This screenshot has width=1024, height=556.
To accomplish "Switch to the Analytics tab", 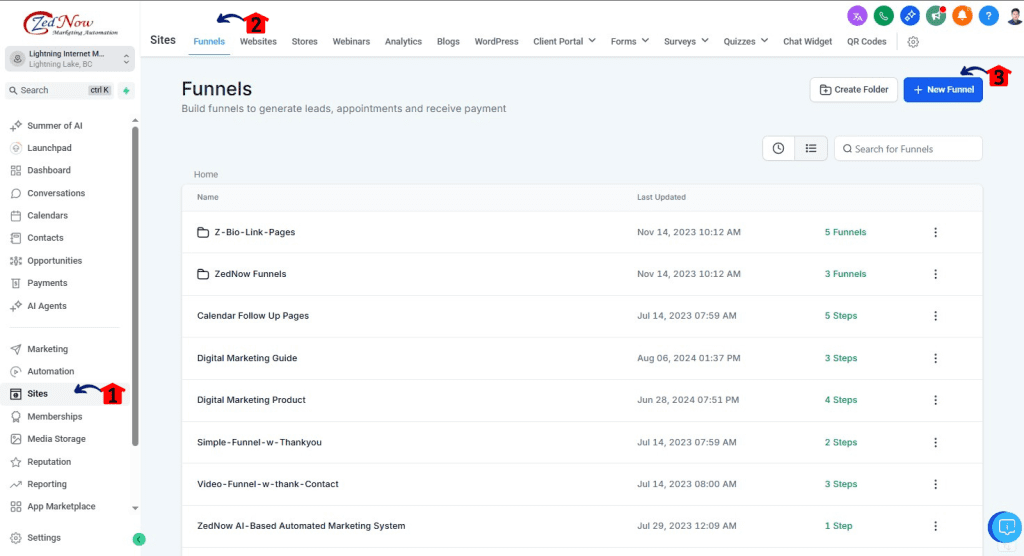I will click(403, 41).
